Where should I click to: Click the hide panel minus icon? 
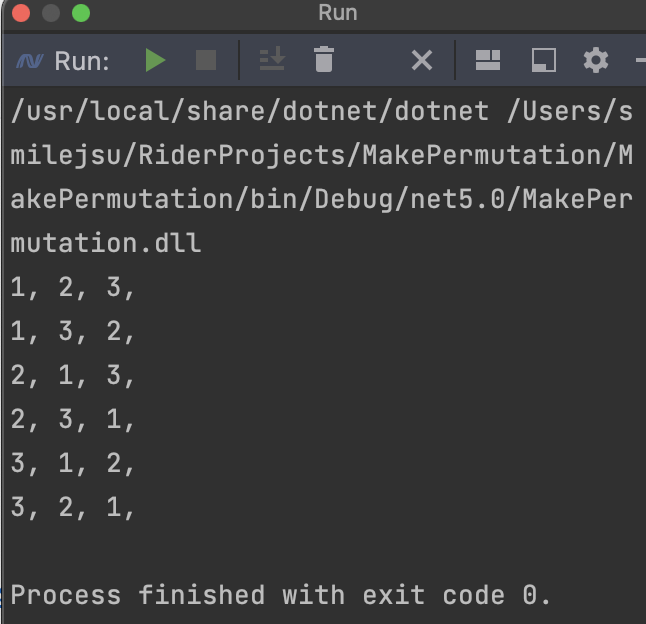pyautogui.click(x=640, y=61)
